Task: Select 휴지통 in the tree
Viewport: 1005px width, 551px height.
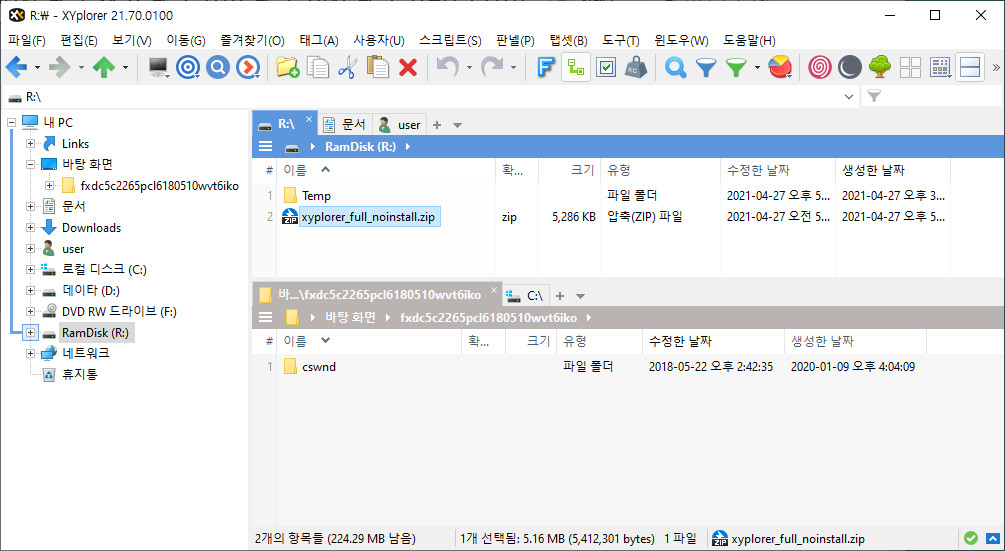Action: click(79, 374)
